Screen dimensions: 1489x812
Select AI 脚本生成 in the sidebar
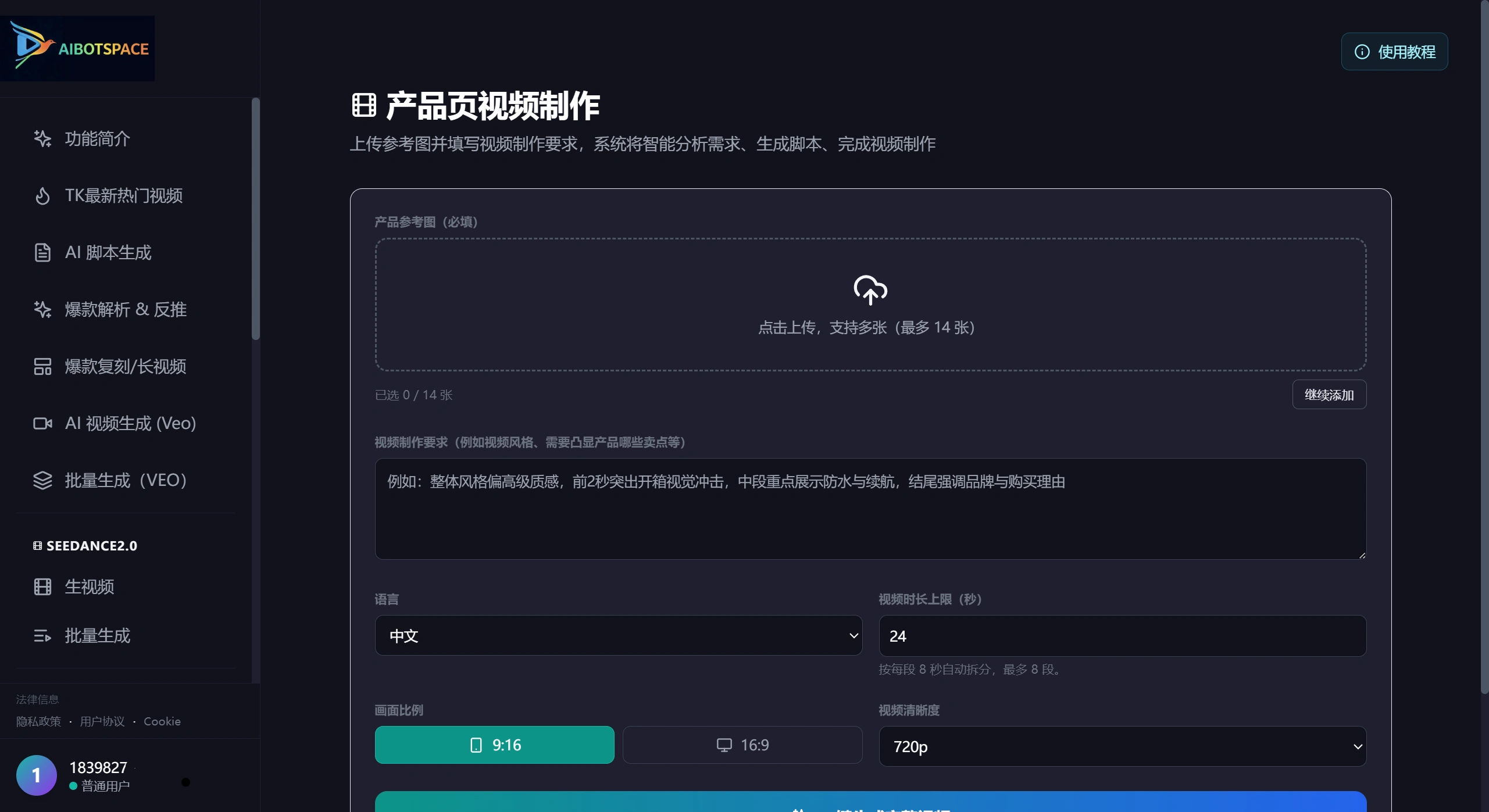pos(108,252)
